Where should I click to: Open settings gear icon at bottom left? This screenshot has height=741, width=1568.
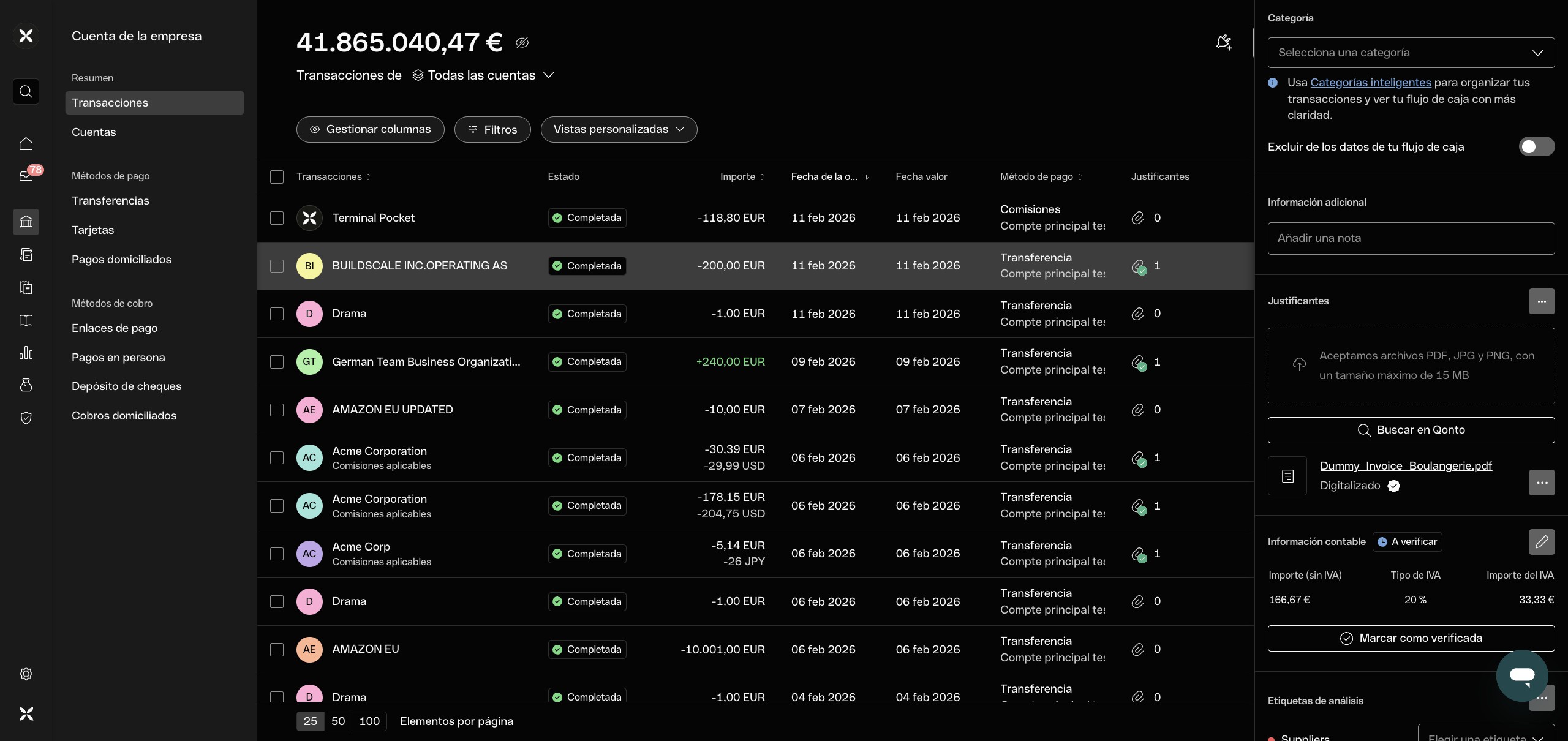[x=26, y=674]
